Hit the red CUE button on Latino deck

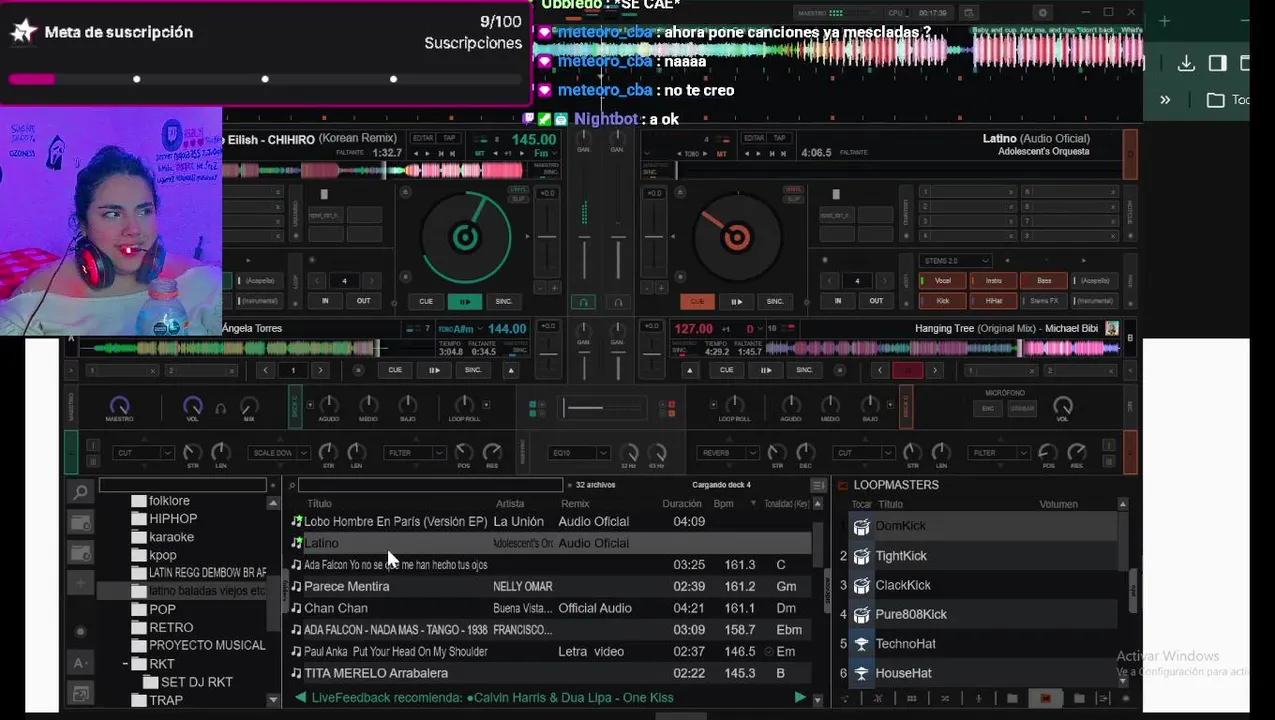[697, 301]
